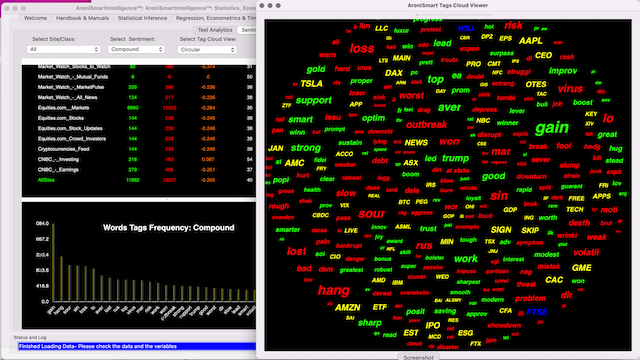Click the yellow GME tag
Screen dimensions: 640x360
click(x=582, y=268)
